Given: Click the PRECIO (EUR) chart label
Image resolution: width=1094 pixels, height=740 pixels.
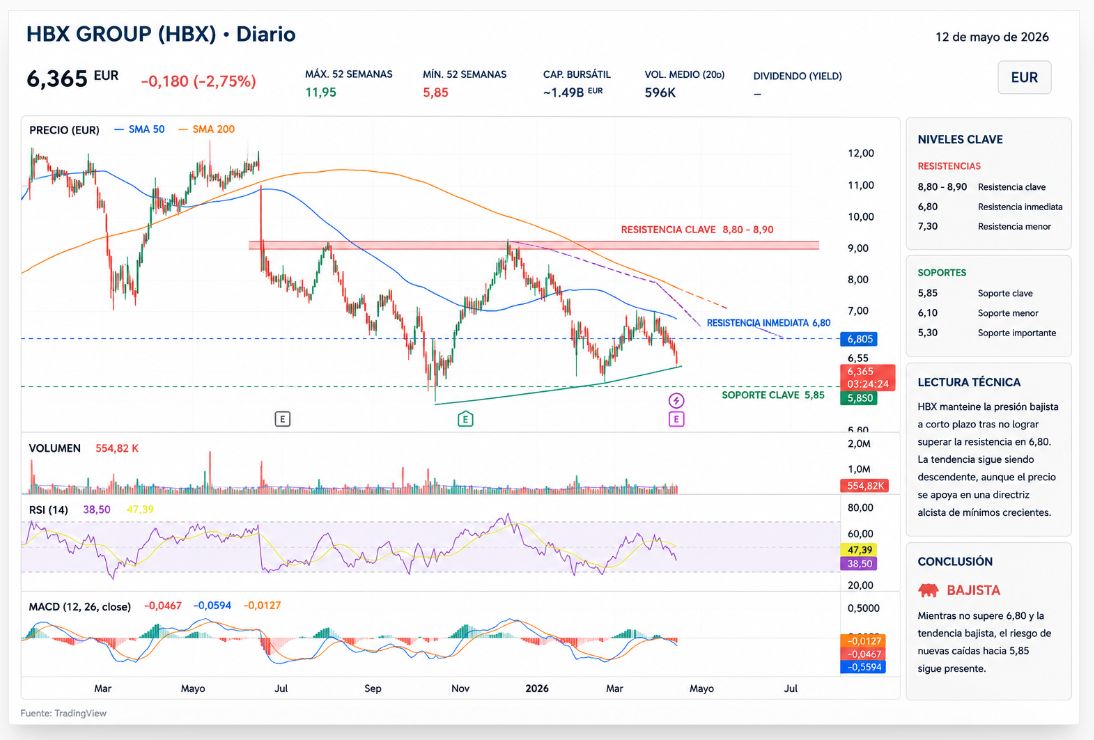Looking at the screenshot, I should [x=64, y=130].
